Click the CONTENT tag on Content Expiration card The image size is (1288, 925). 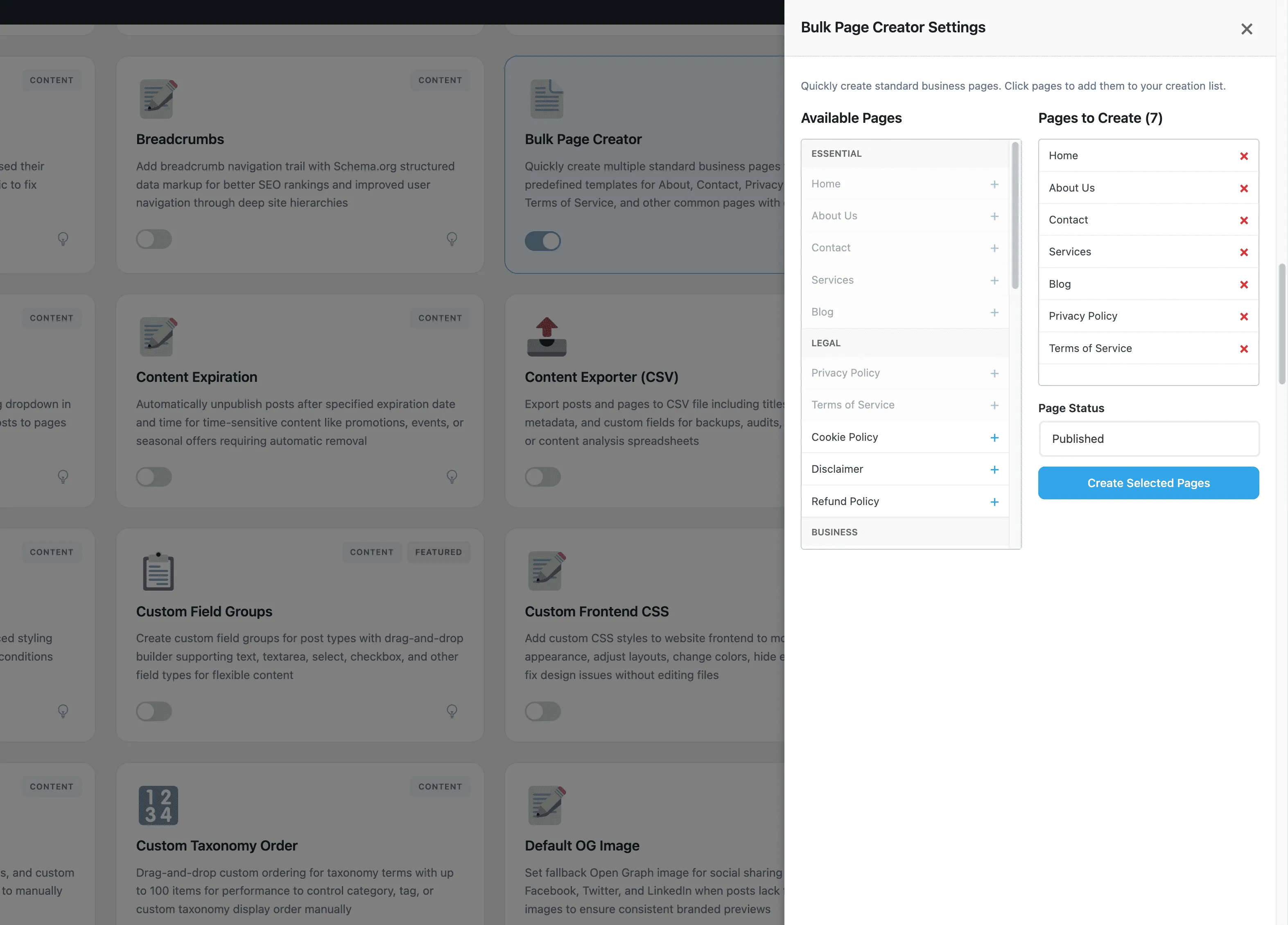[440, 318]
